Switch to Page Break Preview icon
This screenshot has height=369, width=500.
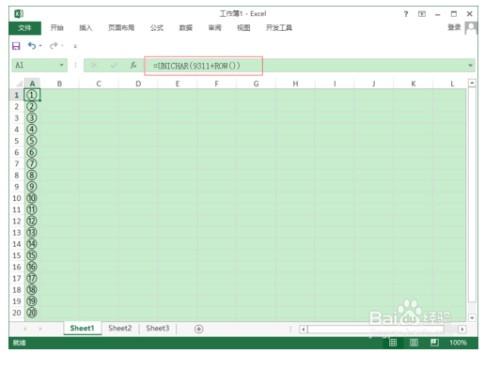pyautogui.click(x=434, y=342)
